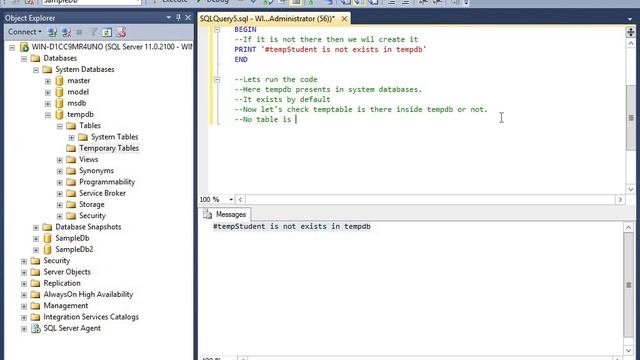
Task: Click the tempdb database cylinder icon
Action: click(x=60, y=114)
